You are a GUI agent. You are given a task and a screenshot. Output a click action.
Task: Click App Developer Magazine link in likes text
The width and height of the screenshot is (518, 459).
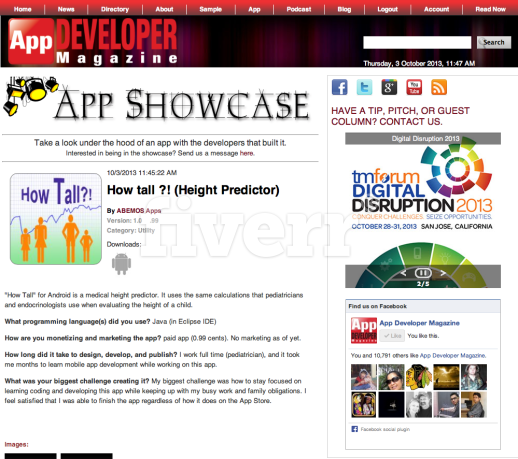pyautogui.click(x=453, y=356)
